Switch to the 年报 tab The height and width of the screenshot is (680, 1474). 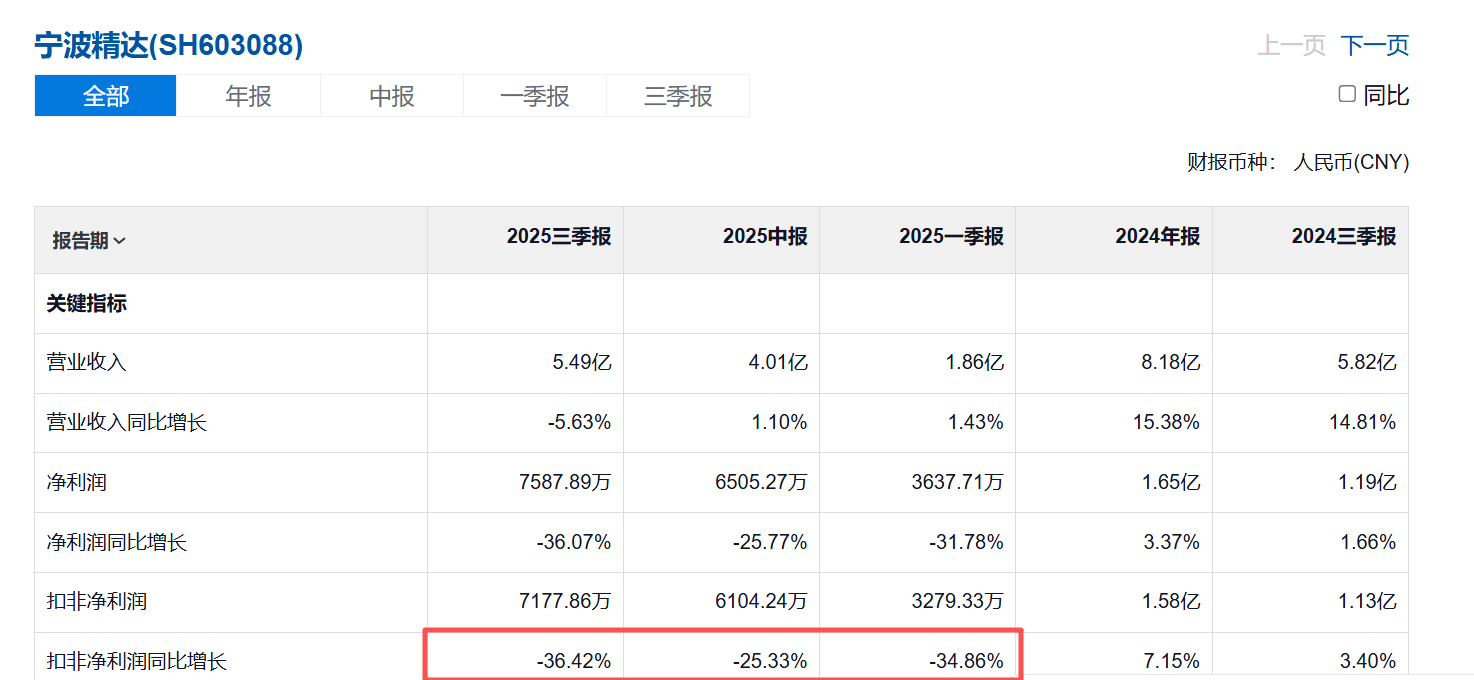click(x=248, y=96)
